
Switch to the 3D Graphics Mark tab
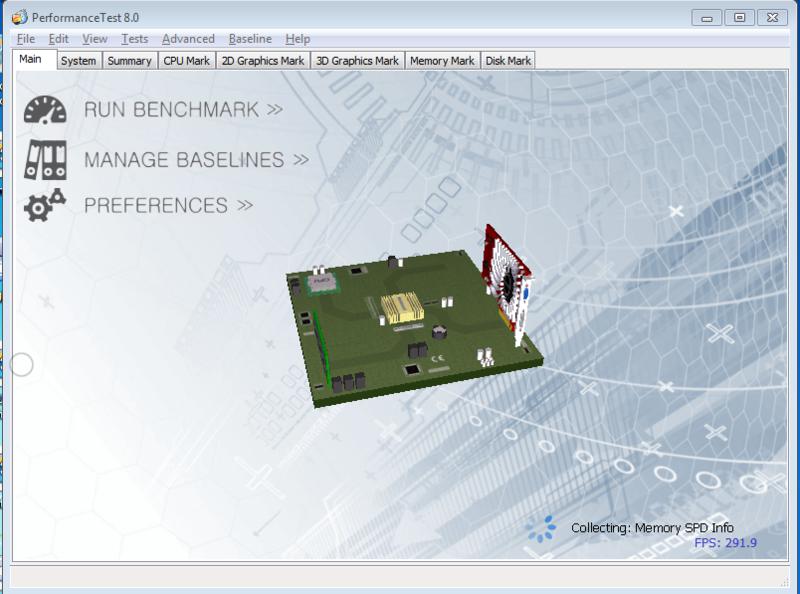pos(357,61)
